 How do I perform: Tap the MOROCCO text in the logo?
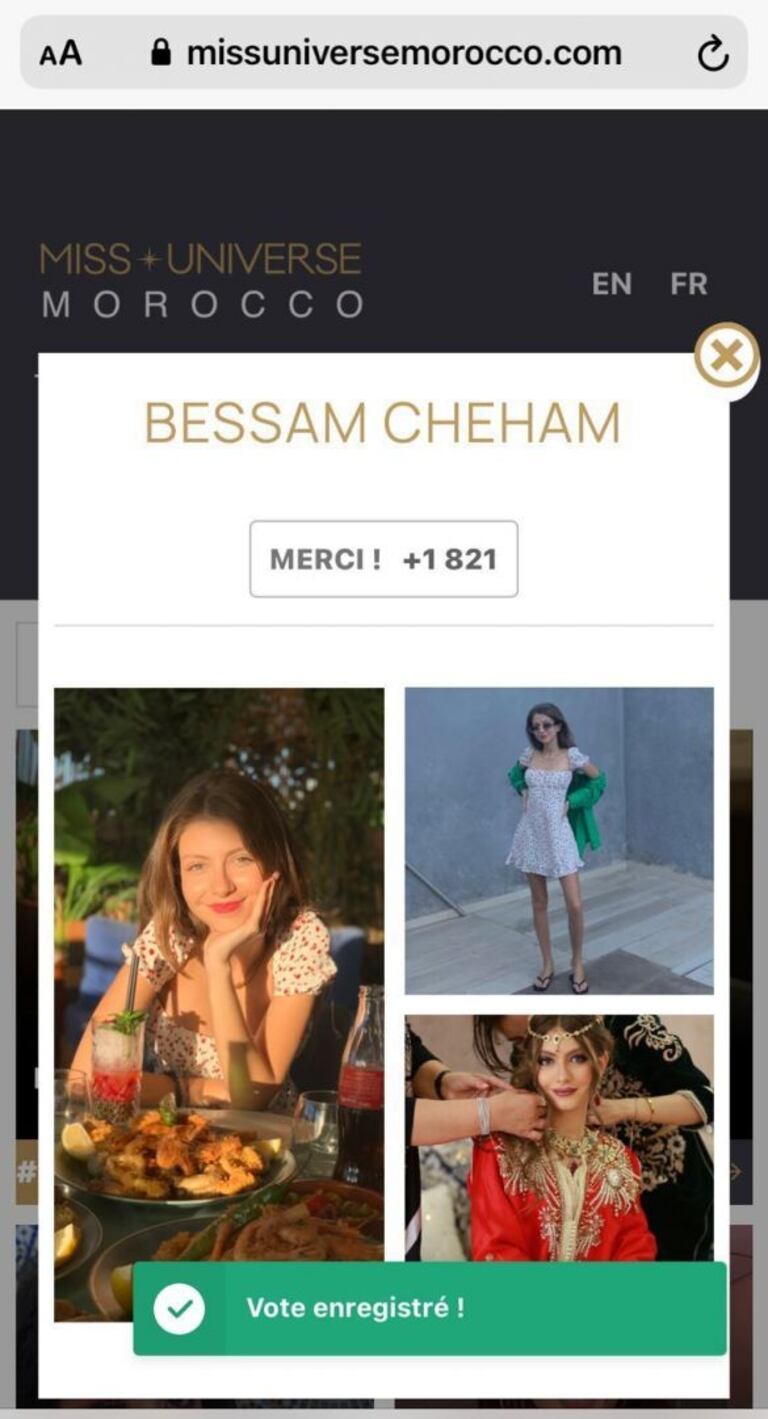click(x=203, y=304)
